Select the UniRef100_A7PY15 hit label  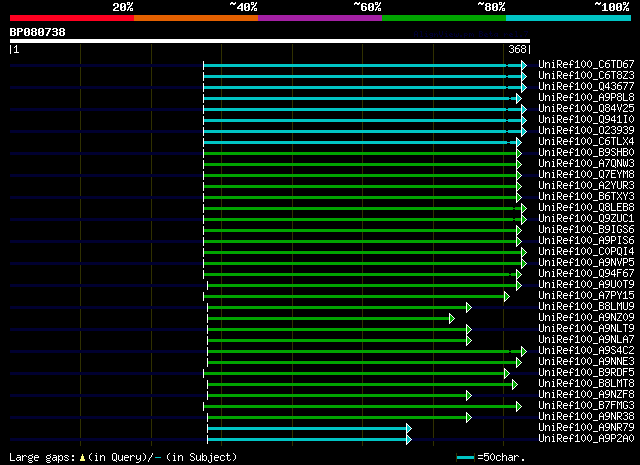click(x=586, y=296)
